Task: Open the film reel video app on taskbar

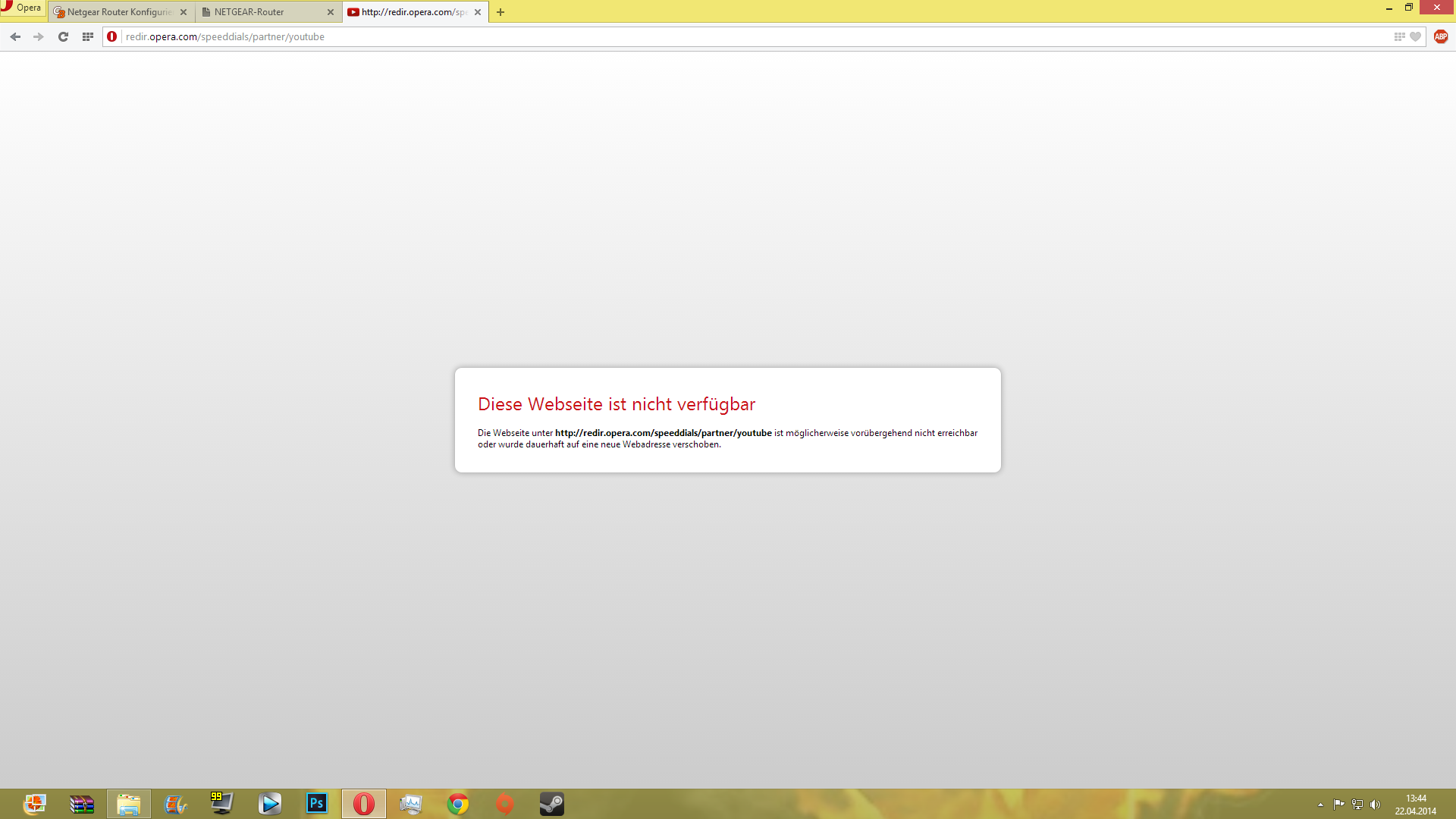Action: (x=176, y=804)
